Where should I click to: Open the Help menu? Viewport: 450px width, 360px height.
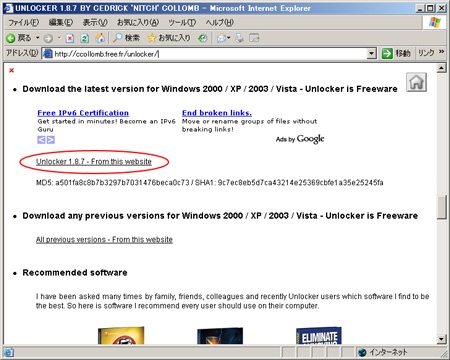[x=220, y=23]
